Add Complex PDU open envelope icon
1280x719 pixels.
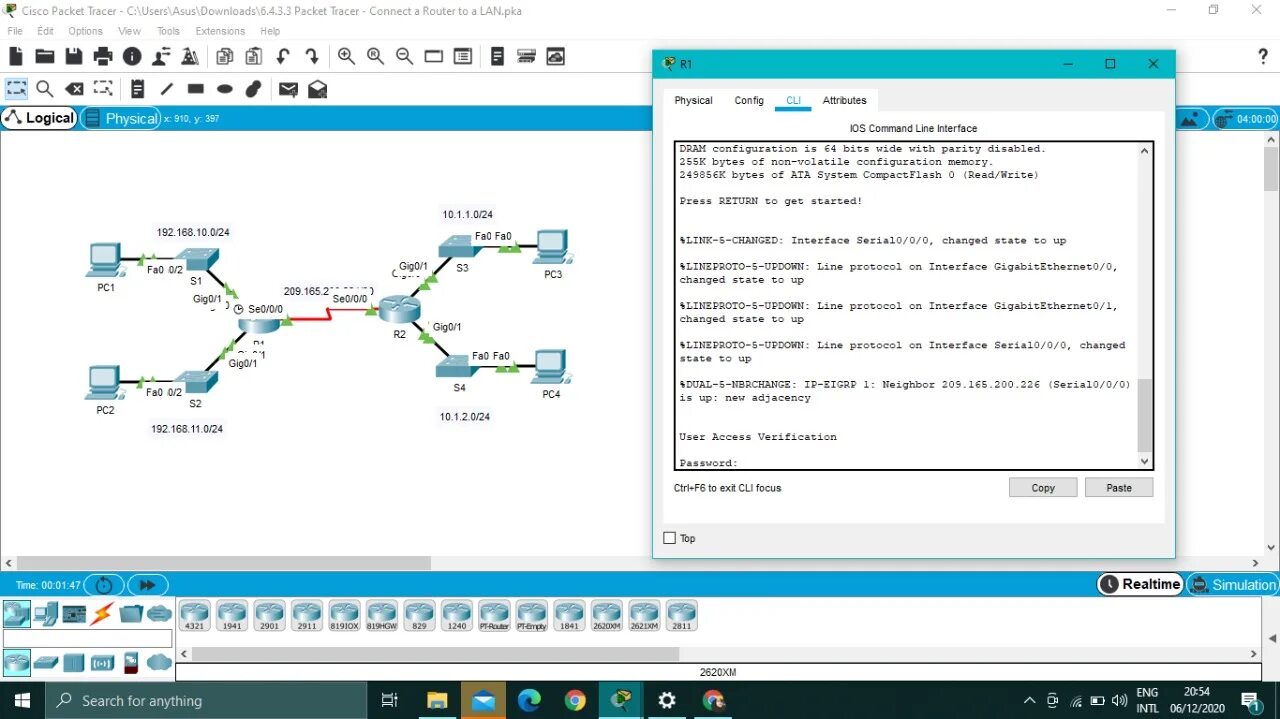(317, 89)
